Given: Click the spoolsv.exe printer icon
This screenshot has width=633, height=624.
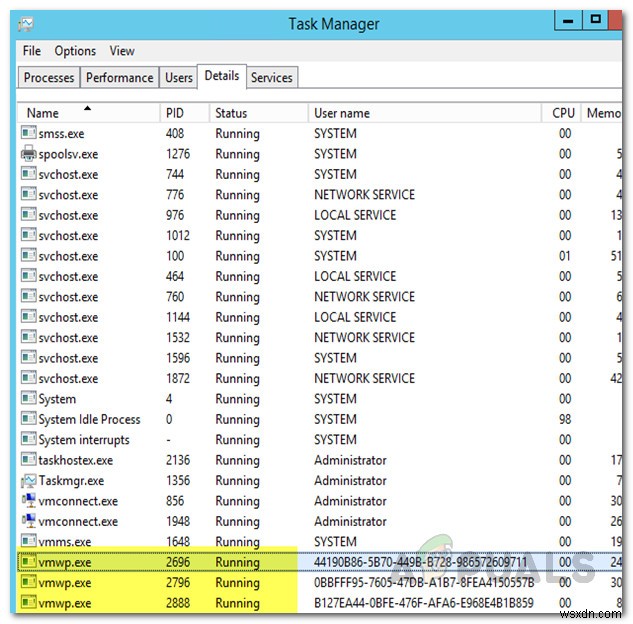Looking at the screenshot, I should (28, 153).
